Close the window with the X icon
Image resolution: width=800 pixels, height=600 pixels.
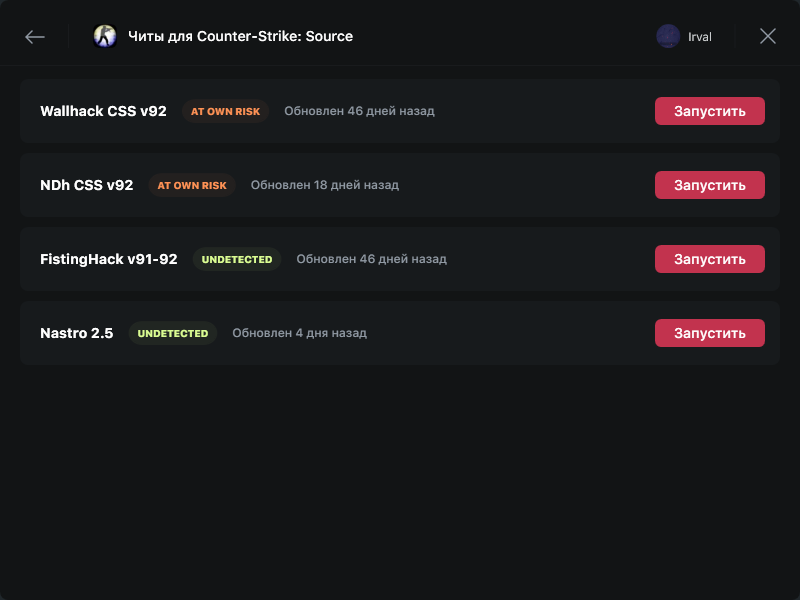[x=767, y=36]
